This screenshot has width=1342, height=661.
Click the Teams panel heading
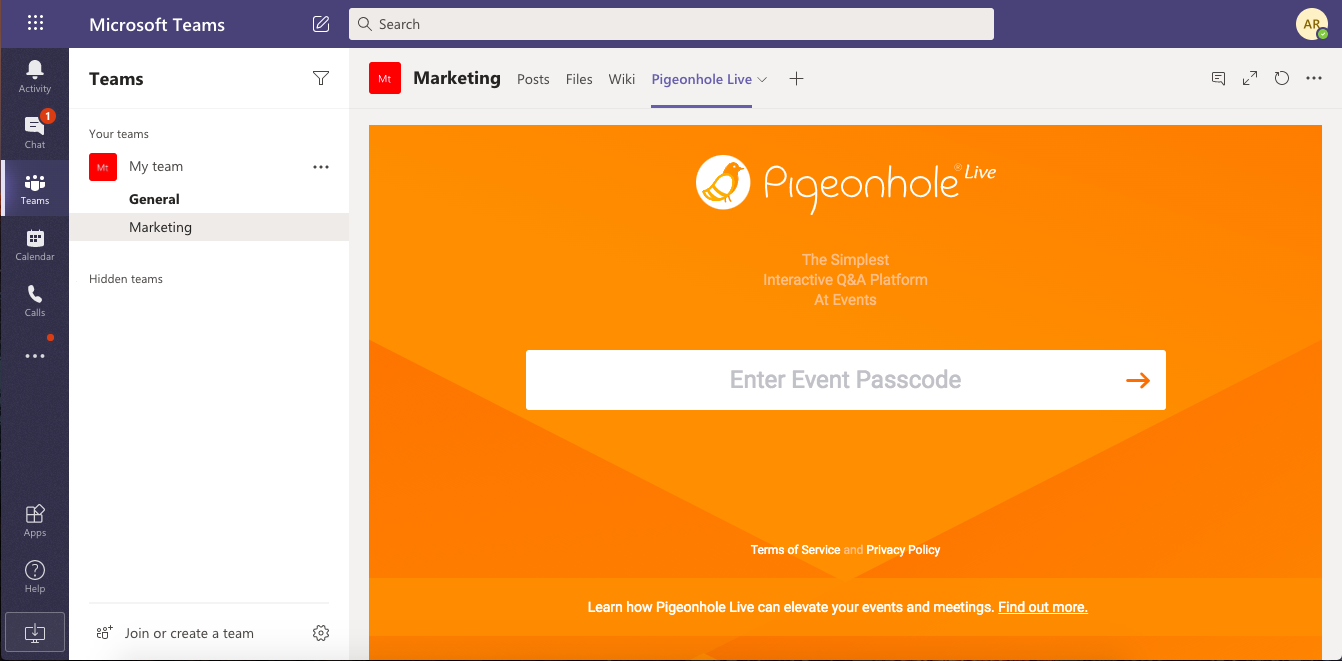pos(116,79)
